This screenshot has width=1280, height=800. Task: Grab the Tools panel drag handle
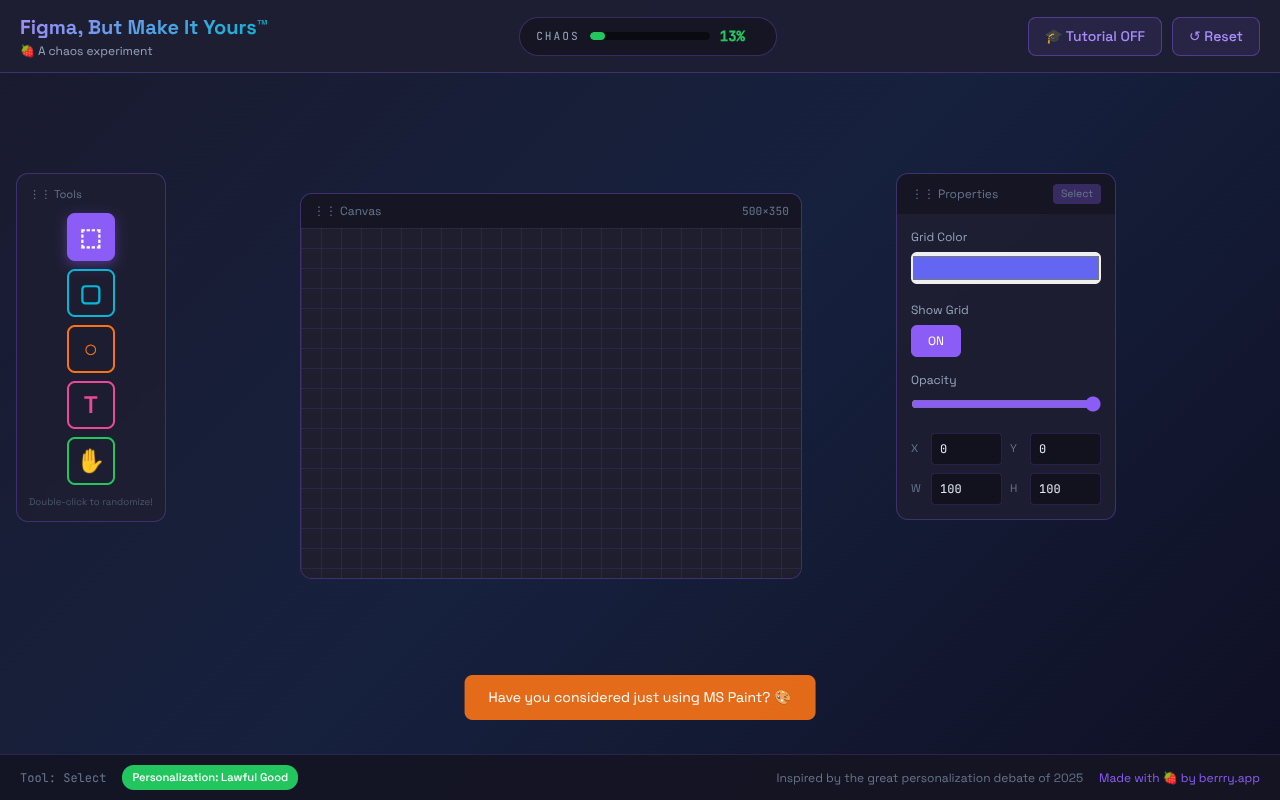pyautogui.click(x=40, y=195)
